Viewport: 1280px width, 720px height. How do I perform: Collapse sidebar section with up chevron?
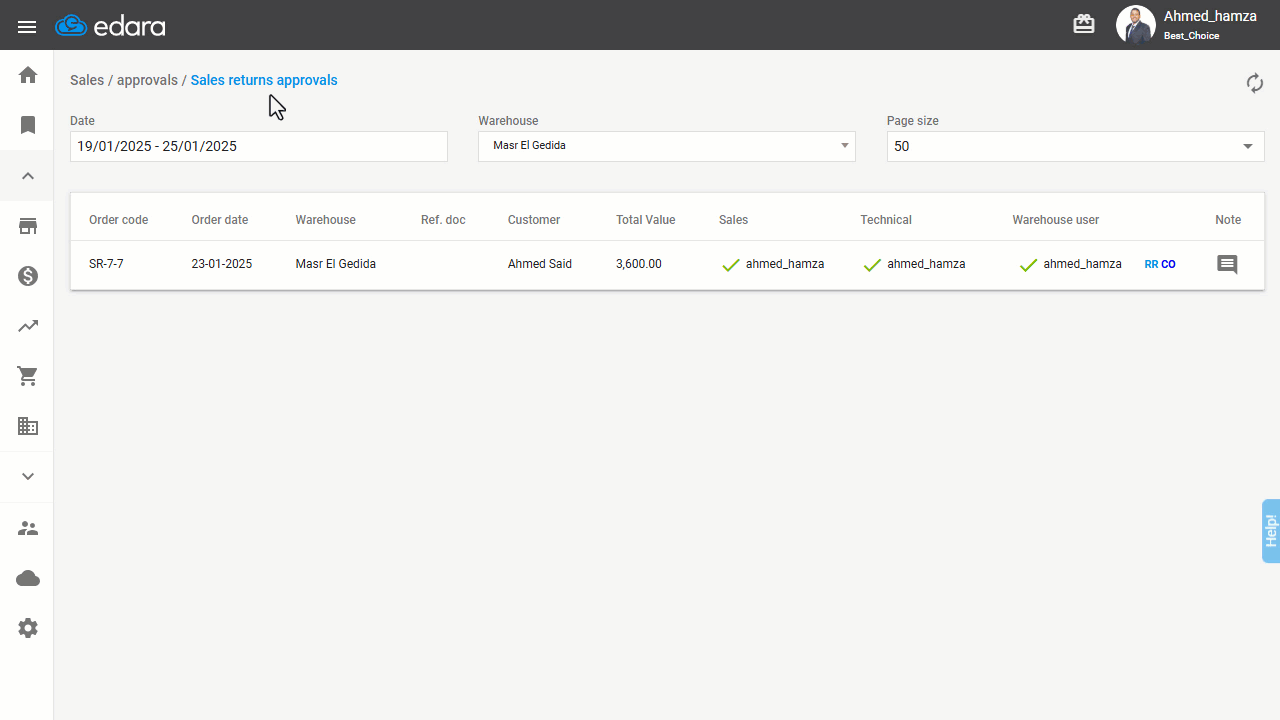tap(28, 176)
